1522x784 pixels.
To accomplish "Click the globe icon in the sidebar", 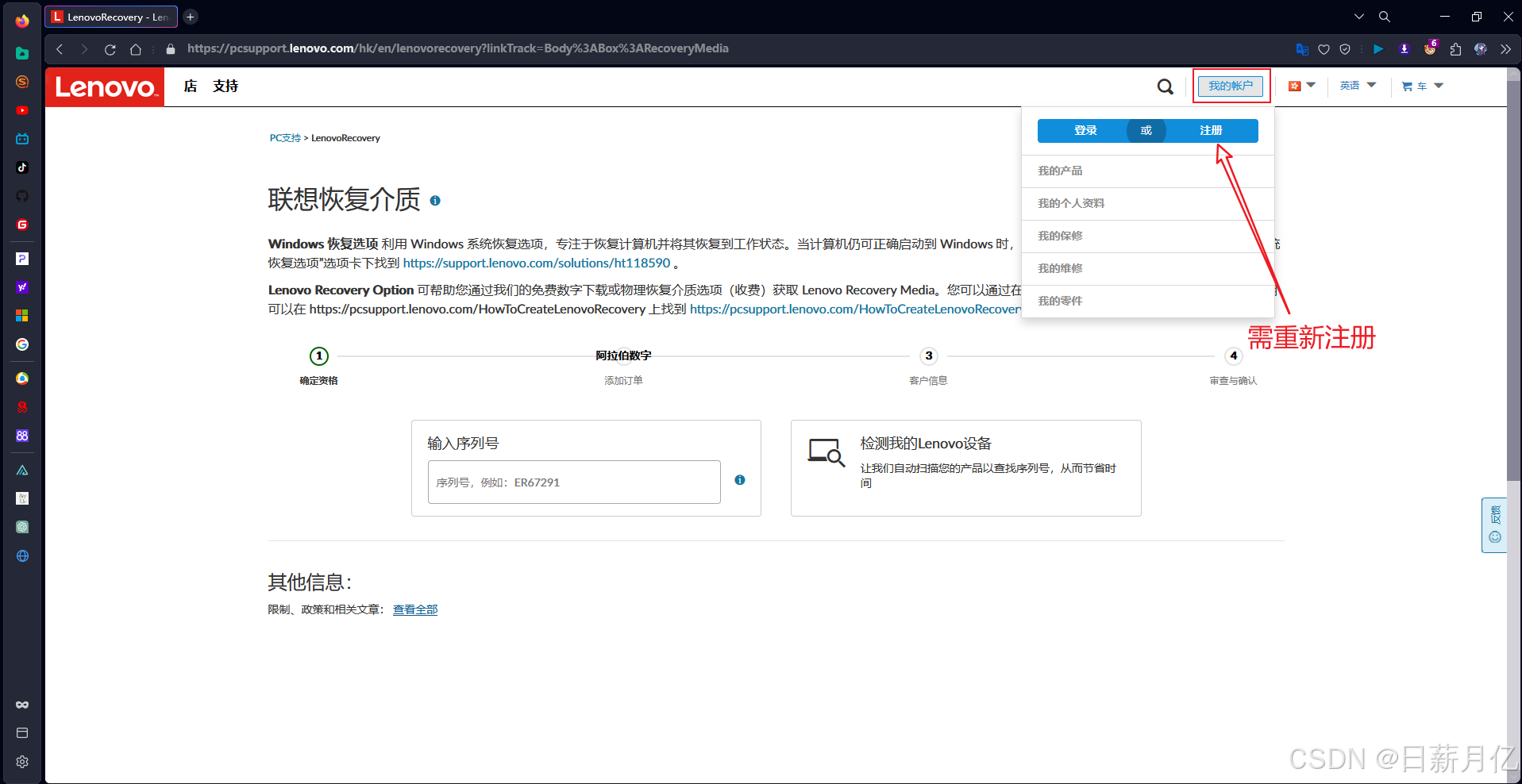I will click(22, 556).
